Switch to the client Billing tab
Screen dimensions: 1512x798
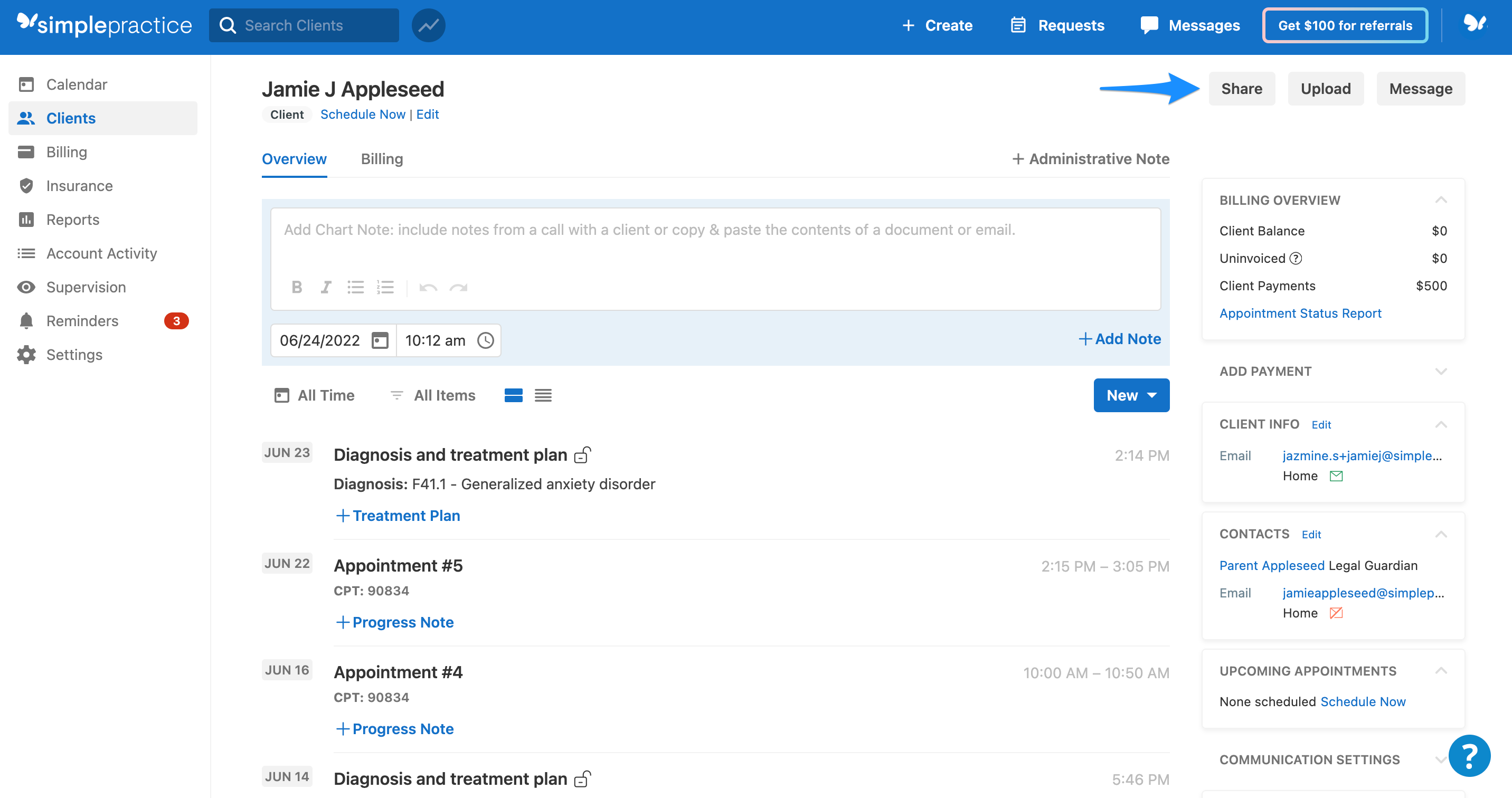click(x=382, y=159)
